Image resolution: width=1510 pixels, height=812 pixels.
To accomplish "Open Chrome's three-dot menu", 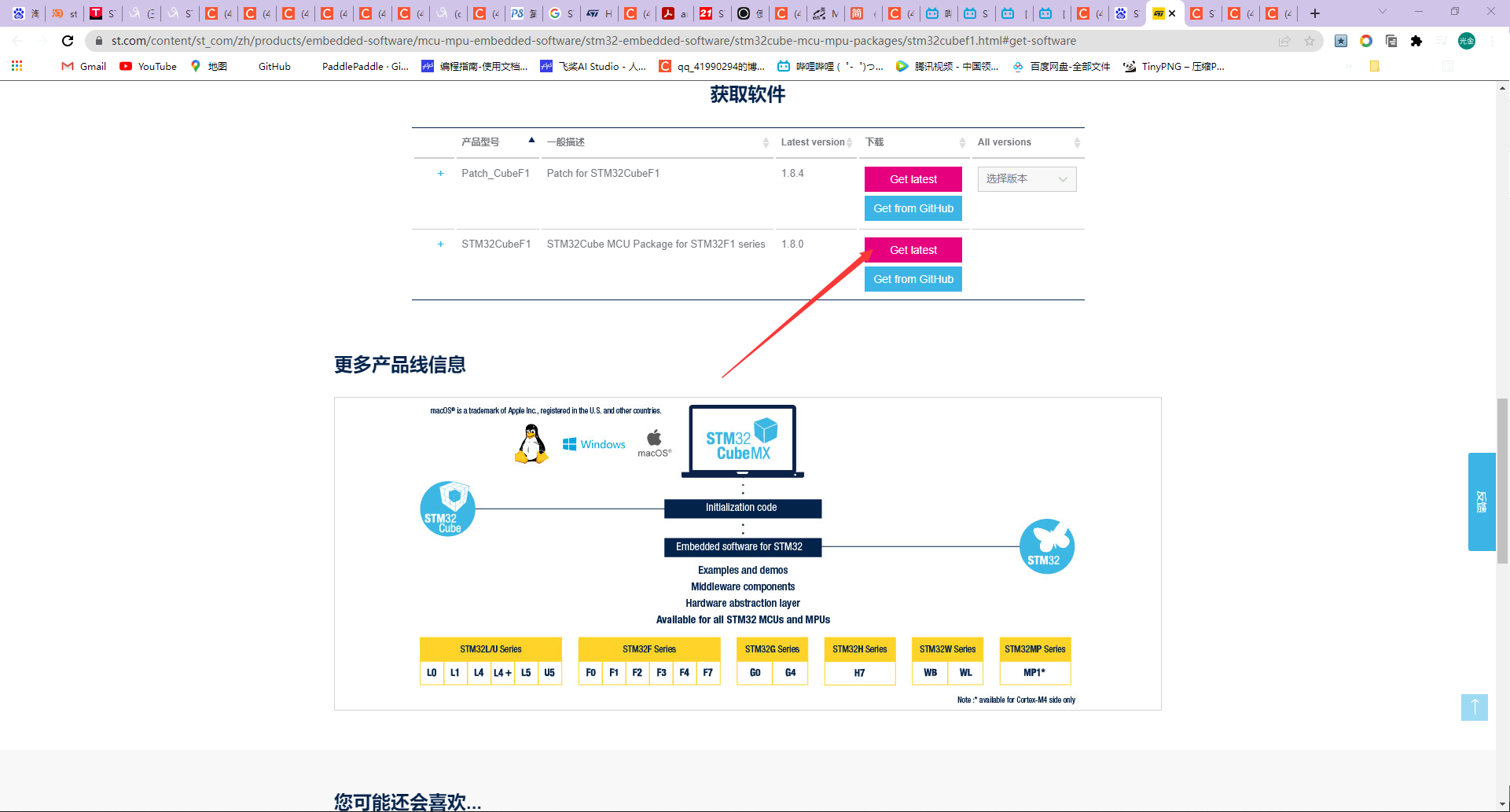I will point(1492,41).
